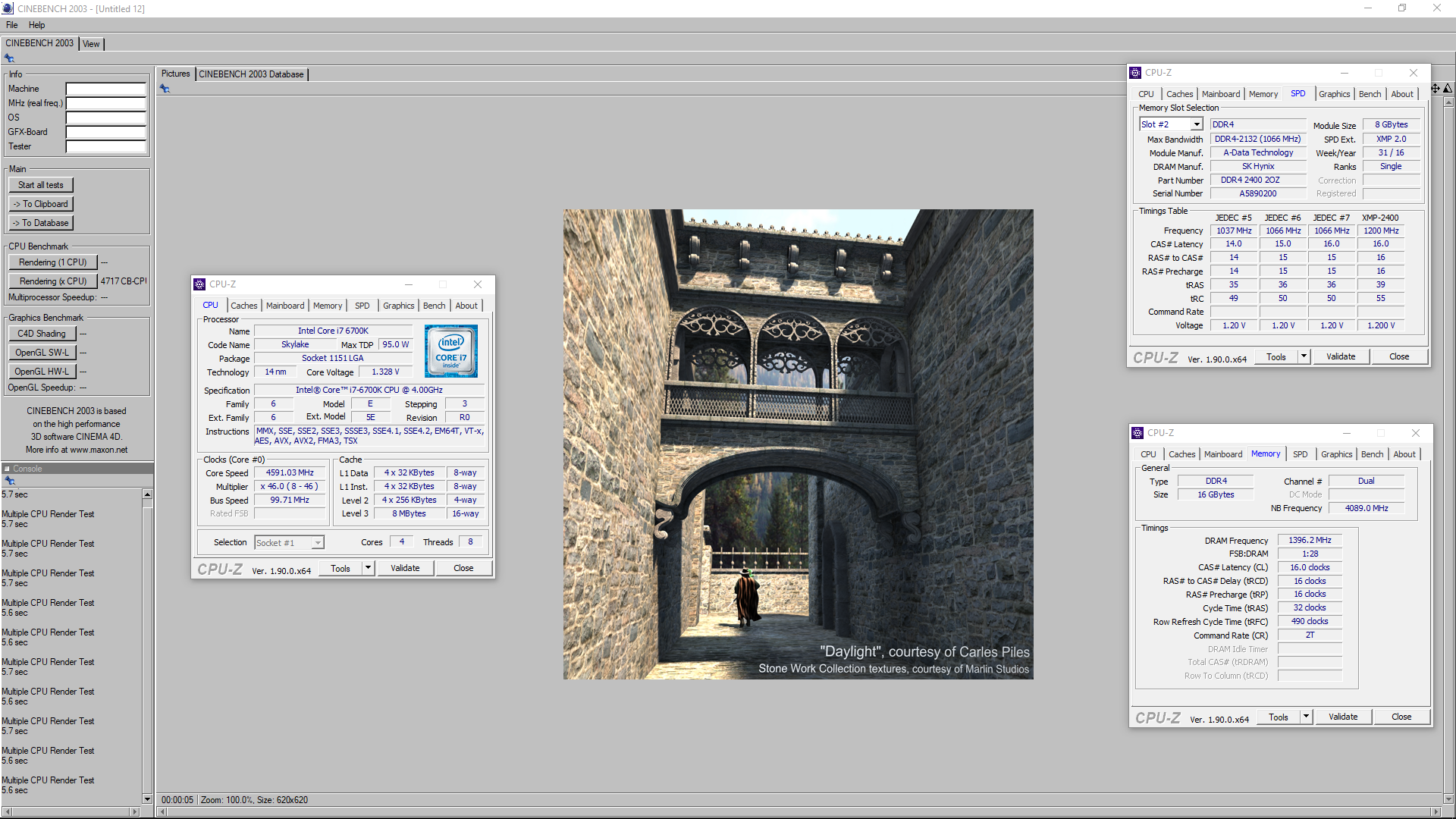Click the CPU-Z icon in the Memory window's title bar
Image resolution: width=1456 pixels, height=819 pixels.
[x=1137, y=433]
